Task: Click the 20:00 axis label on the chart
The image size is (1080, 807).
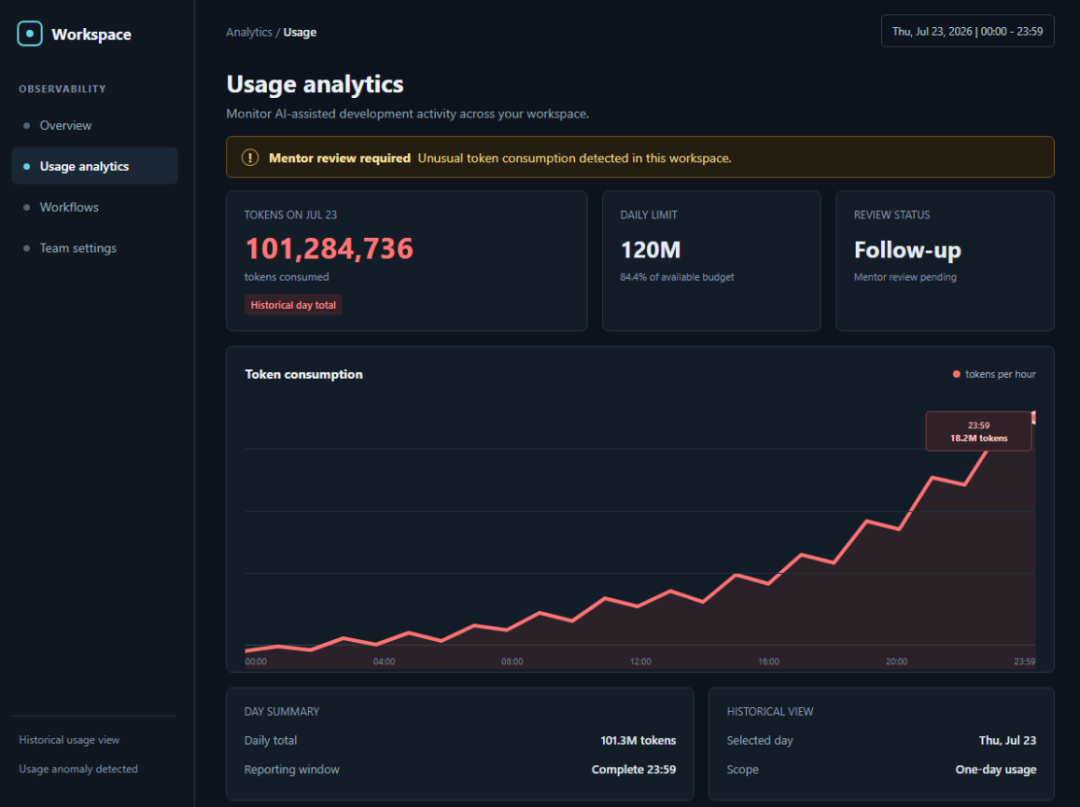Action: click(x=896, y=661)
